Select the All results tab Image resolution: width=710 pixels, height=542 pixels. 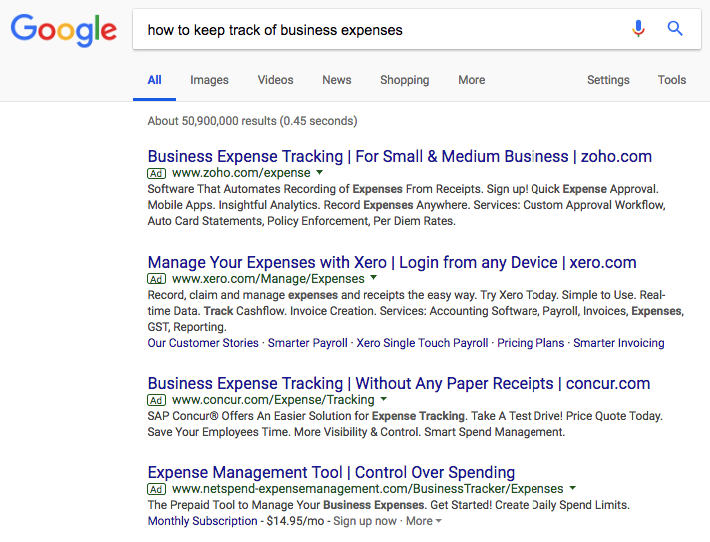tap(154, 80)
